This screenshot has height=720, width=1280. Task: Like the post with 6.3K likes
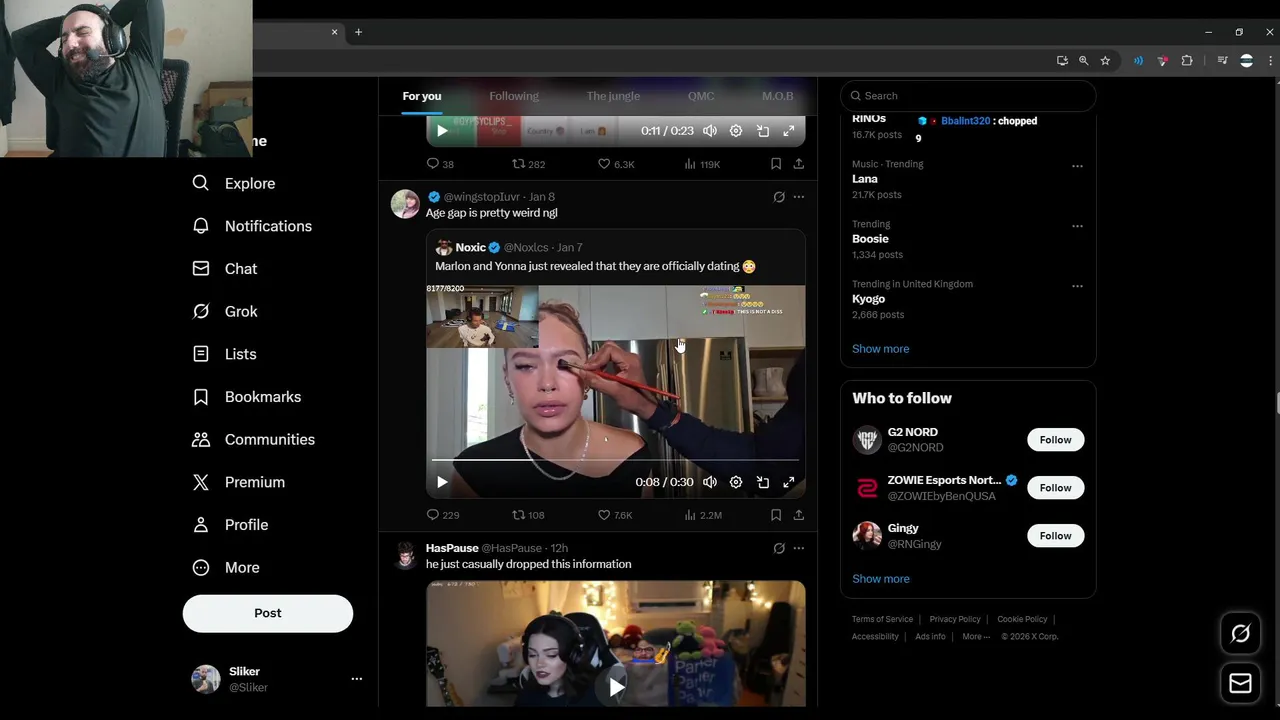615,164
